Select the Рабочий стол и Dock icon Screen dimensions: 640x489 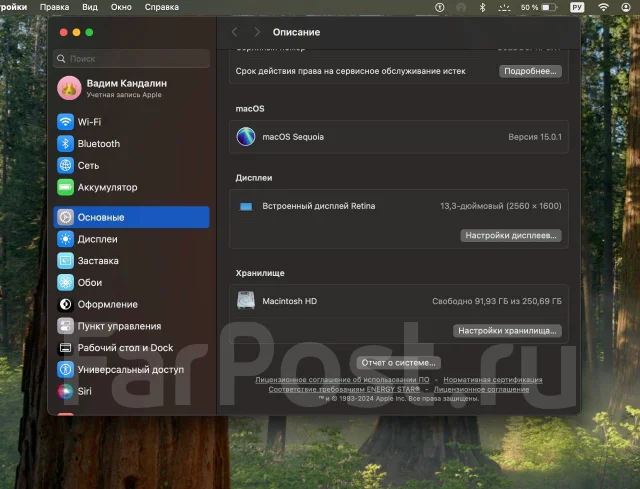[65, 348]
